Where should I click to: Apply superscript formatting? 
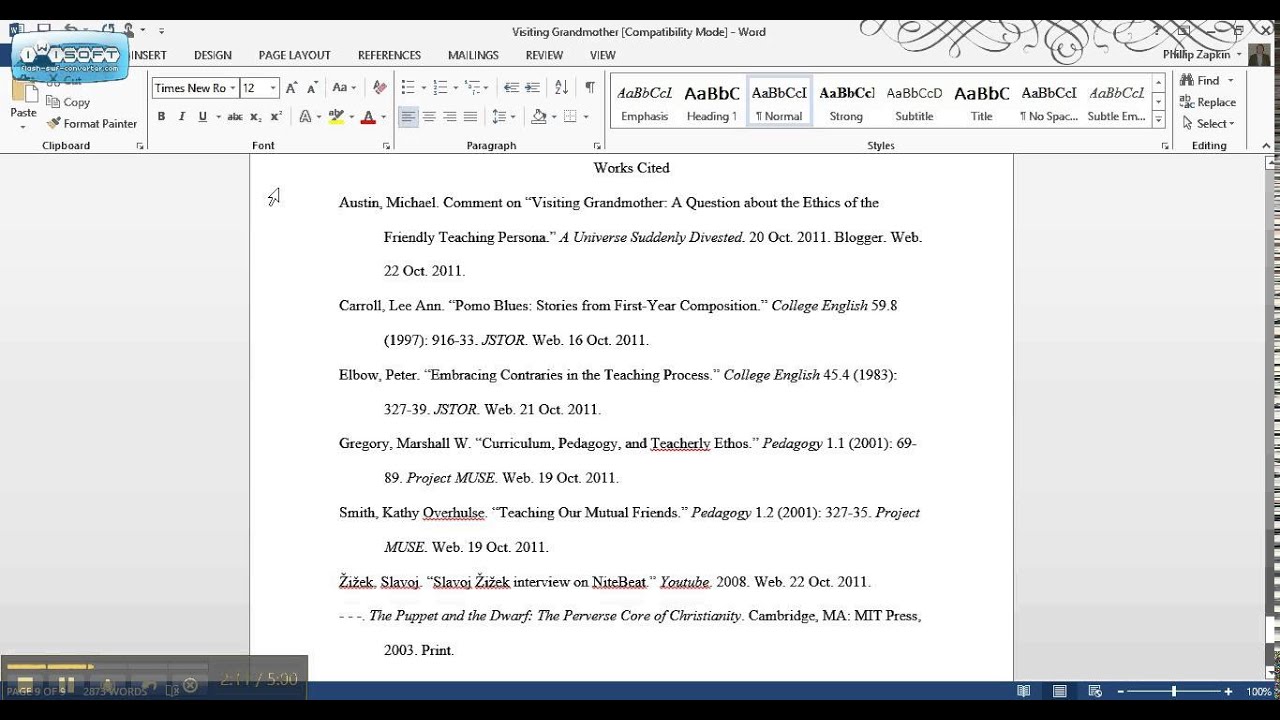click(x=276, y=117)
